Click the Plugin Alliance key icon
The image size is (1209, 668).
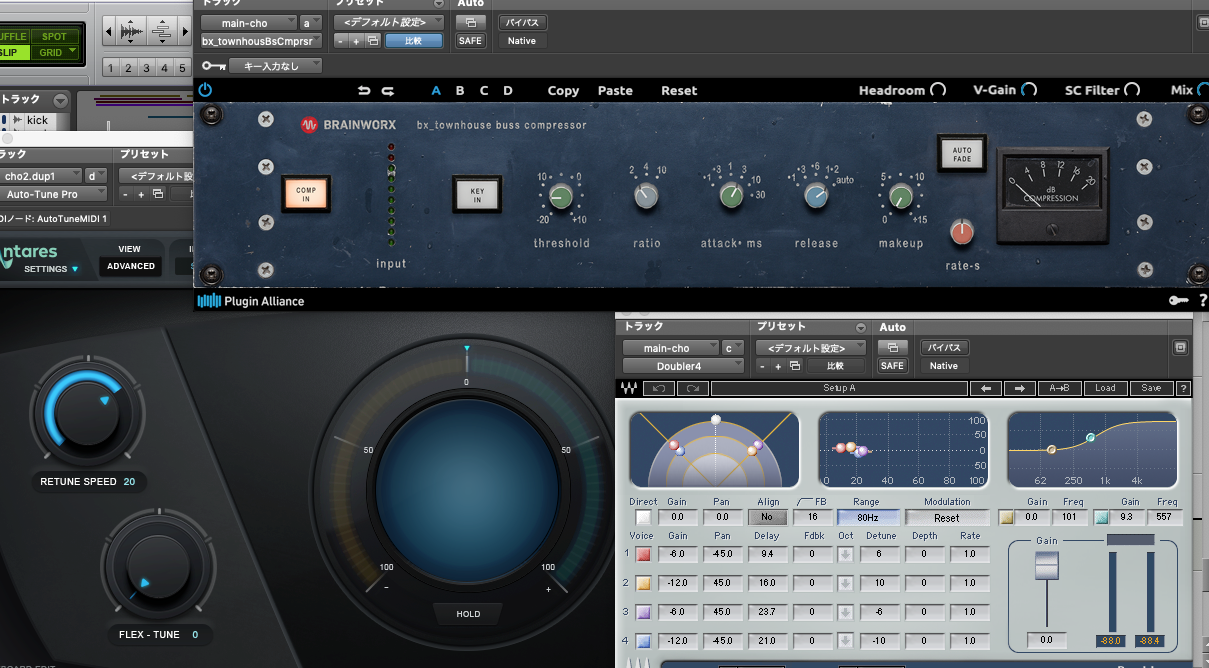point(1178,300)
